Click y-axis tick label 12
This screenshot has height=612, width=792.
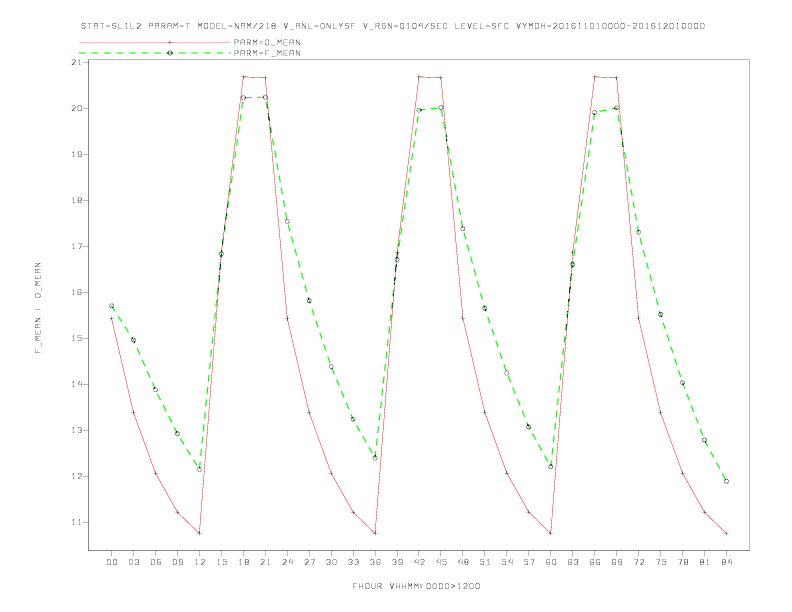pyautogui.click(x=77, y=476)
